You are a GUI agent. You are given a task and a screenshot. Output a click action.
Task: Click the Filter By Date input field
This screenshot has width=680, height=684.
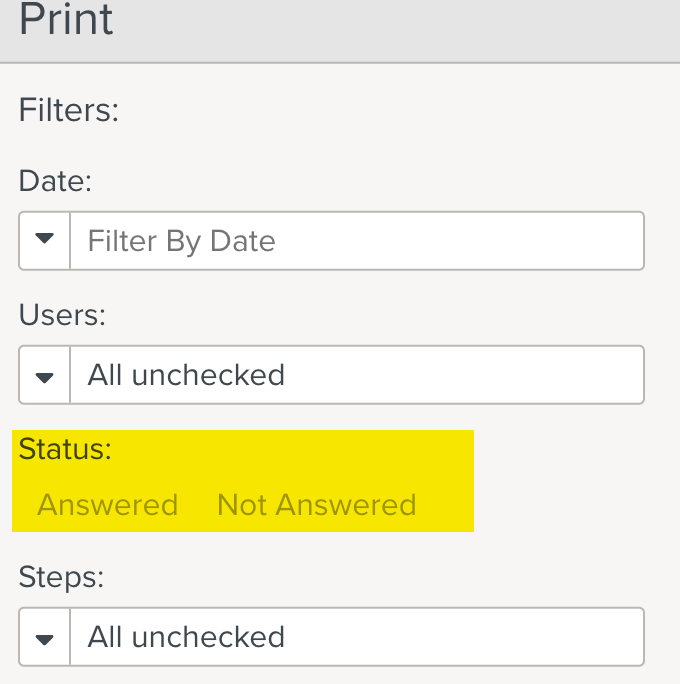pos(356,240)
